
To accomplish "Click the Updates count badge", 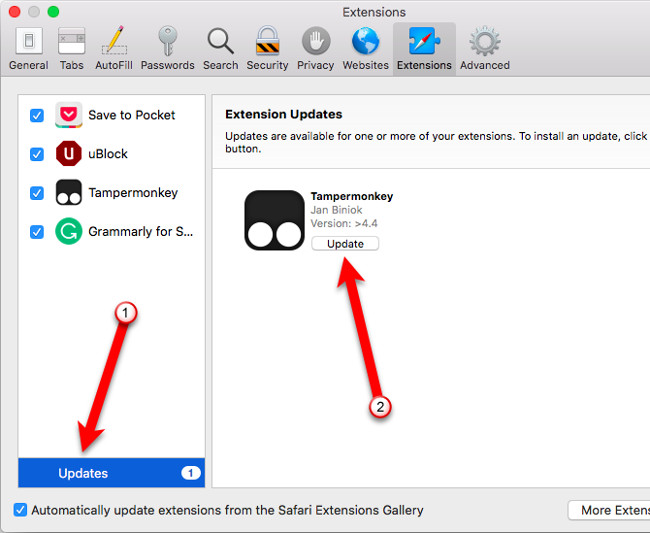I will pyautogui.click(x=191, y=473).
